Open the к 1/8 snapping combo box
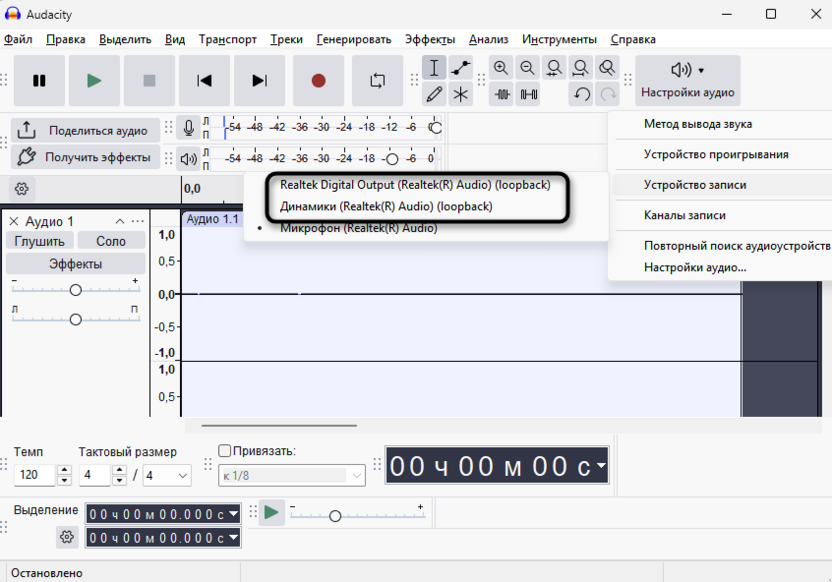Screen dimensions: 832x582 click(292, 475)
